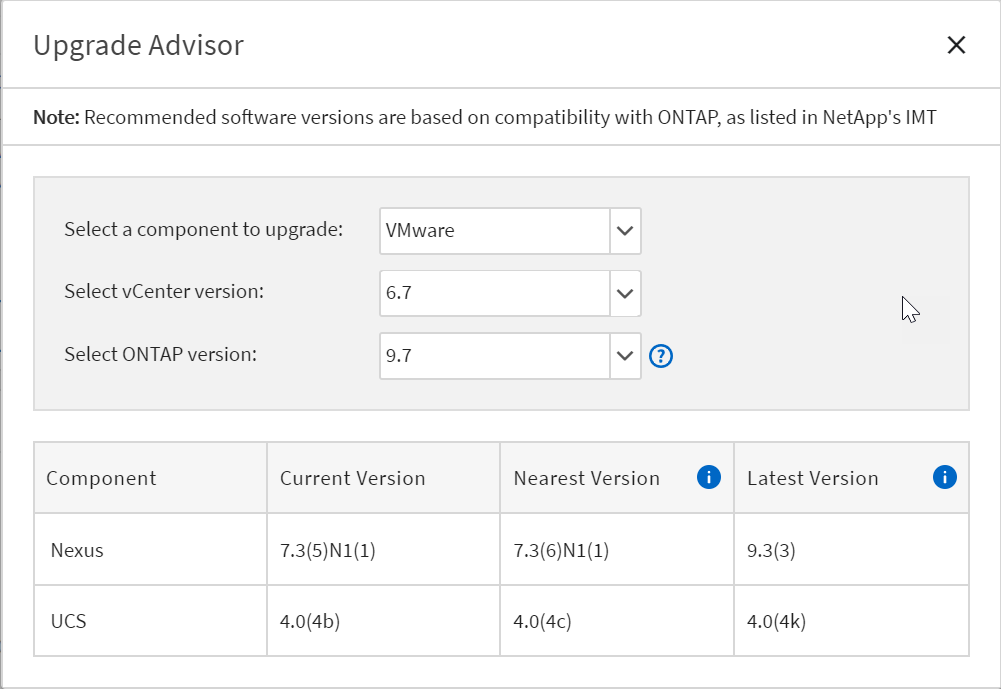Image resolution: width=1001 pixels, height=689 pixels.
Task: Click the Nearest Version column header text
Action: (586, 478)
